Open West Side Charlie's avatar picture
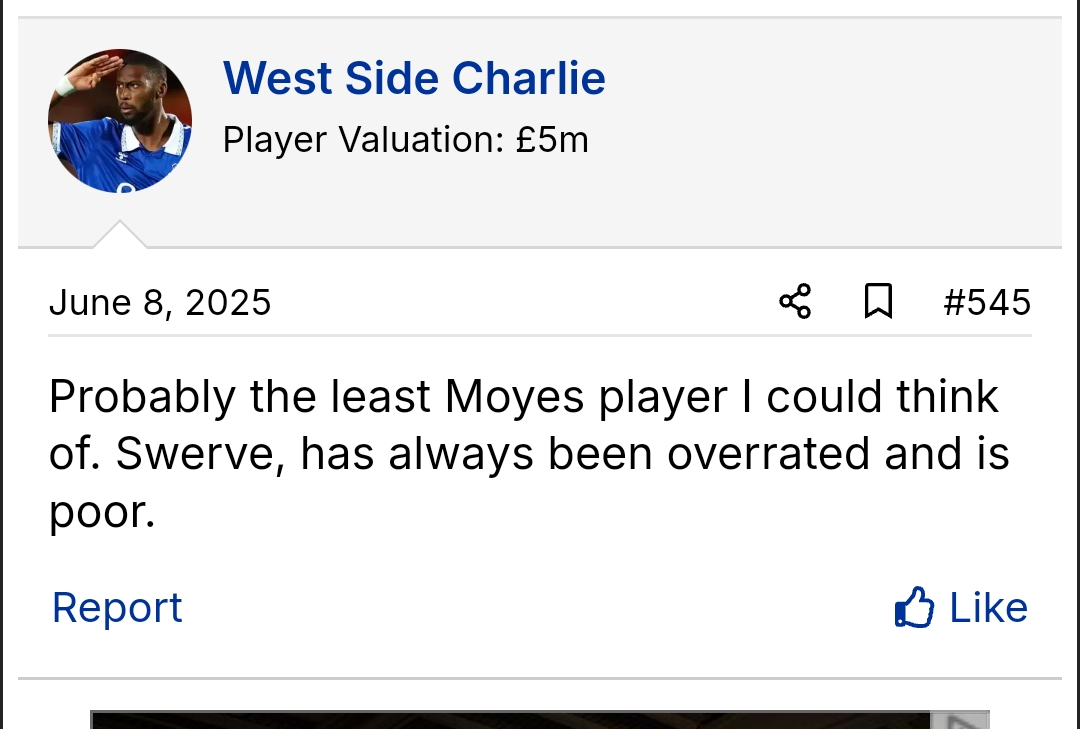Viewport: 1080px width, 729px height. [x=120, y=121]
